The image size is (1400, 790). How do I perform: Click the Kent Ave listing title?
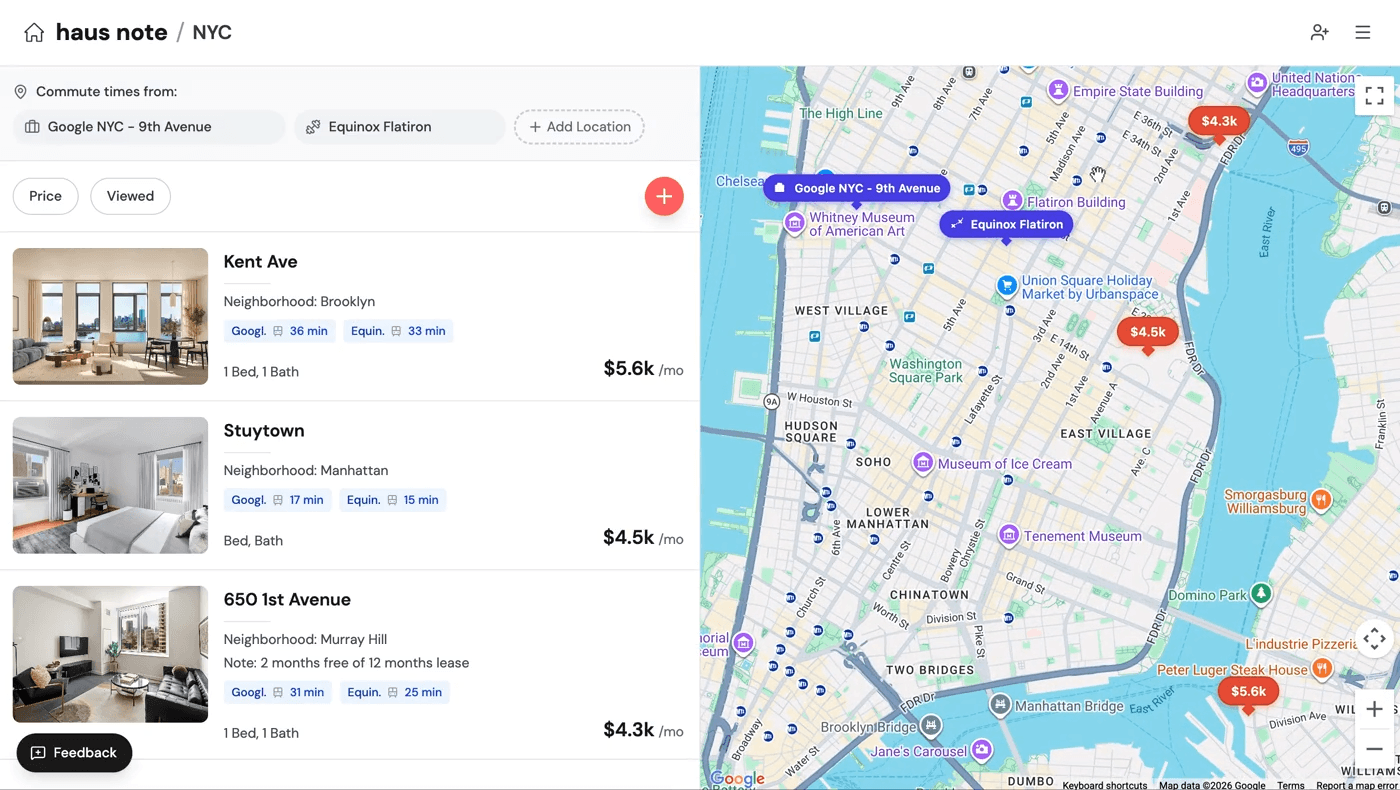261,262
